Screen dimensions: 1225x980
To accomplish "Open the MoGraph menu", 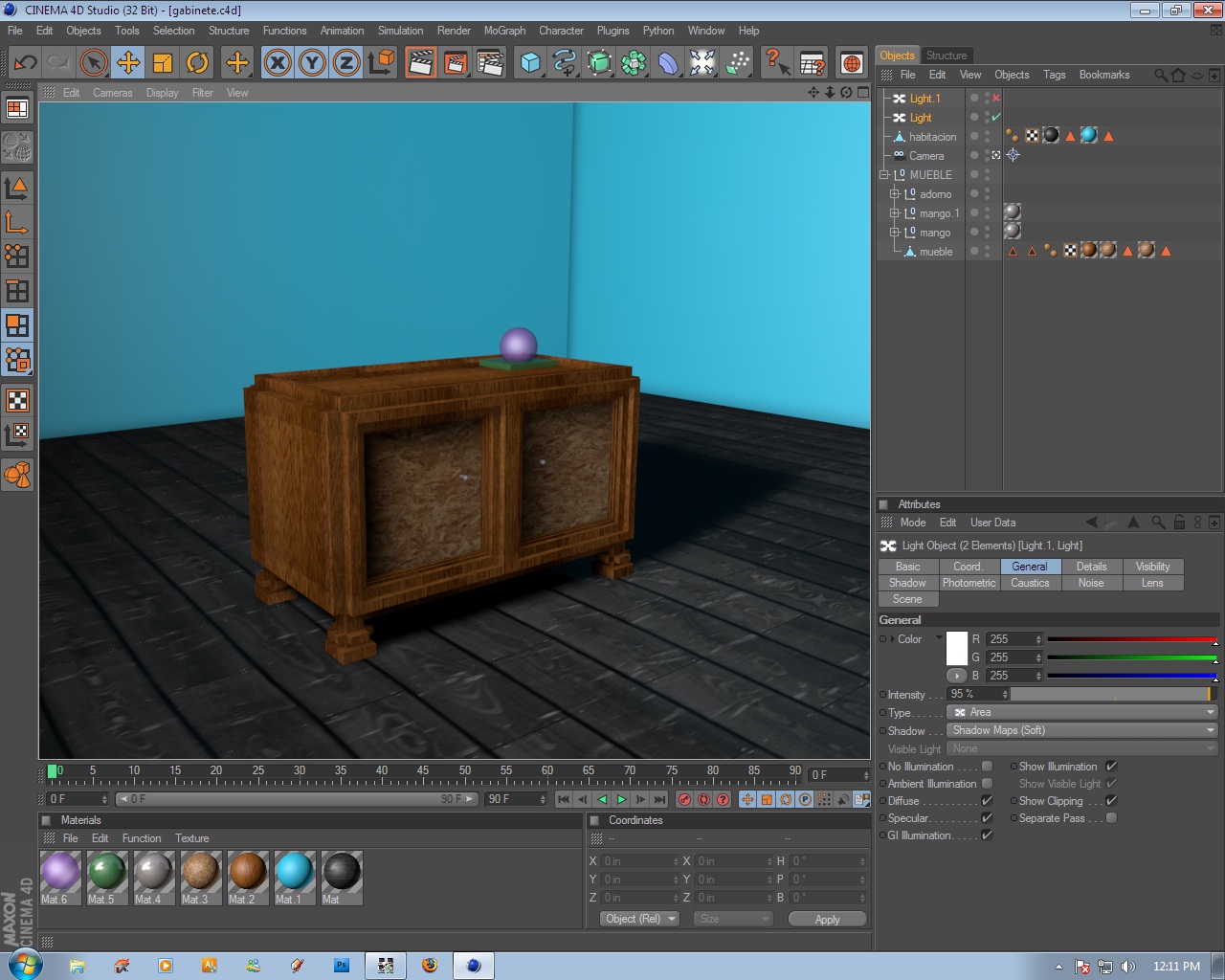I will (504, 31).
